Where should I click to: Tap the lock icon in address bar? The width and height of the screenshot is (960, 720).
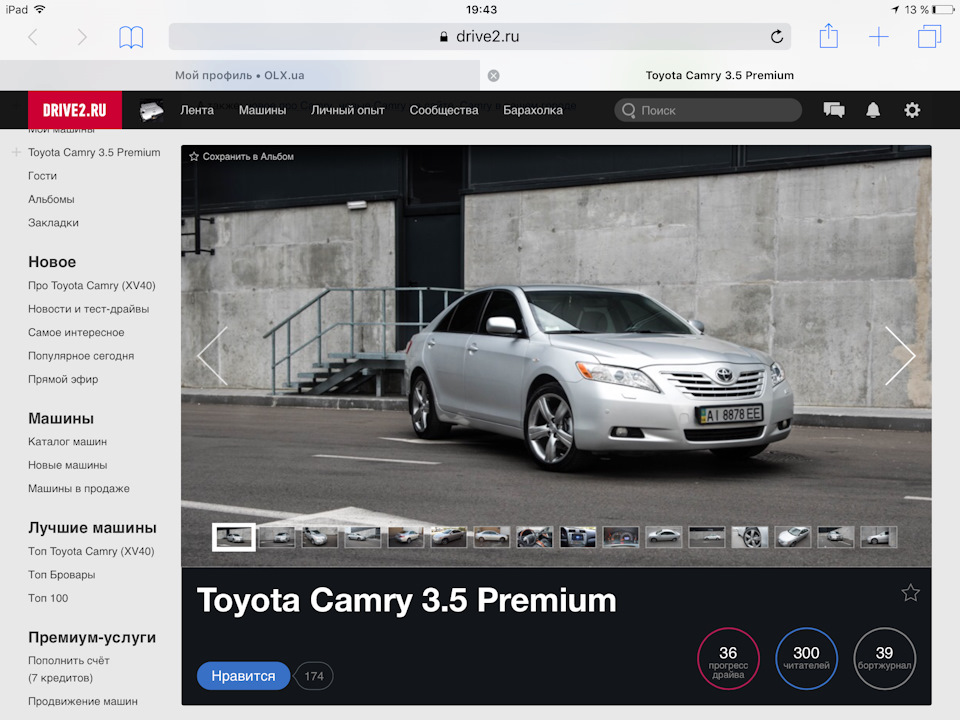444,37
